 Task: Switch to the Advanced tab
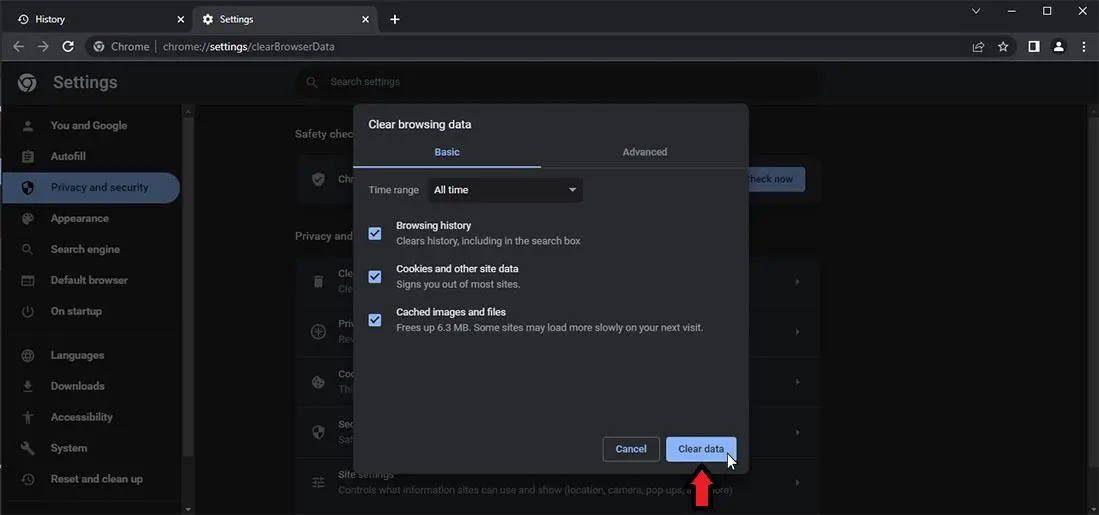coord(645,152)
